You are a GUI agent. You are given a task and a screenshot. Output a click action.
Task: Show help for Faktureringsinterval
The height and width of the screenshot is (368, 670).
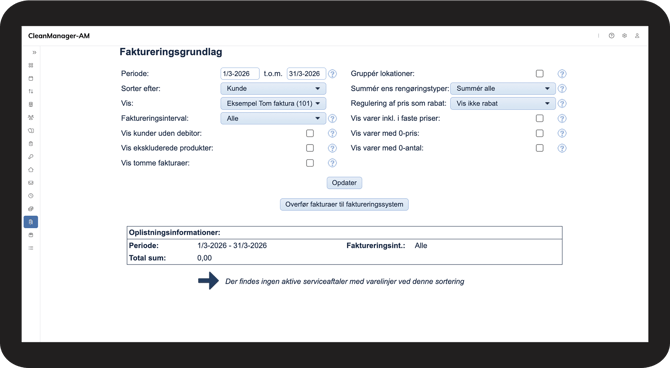point(332,118)
